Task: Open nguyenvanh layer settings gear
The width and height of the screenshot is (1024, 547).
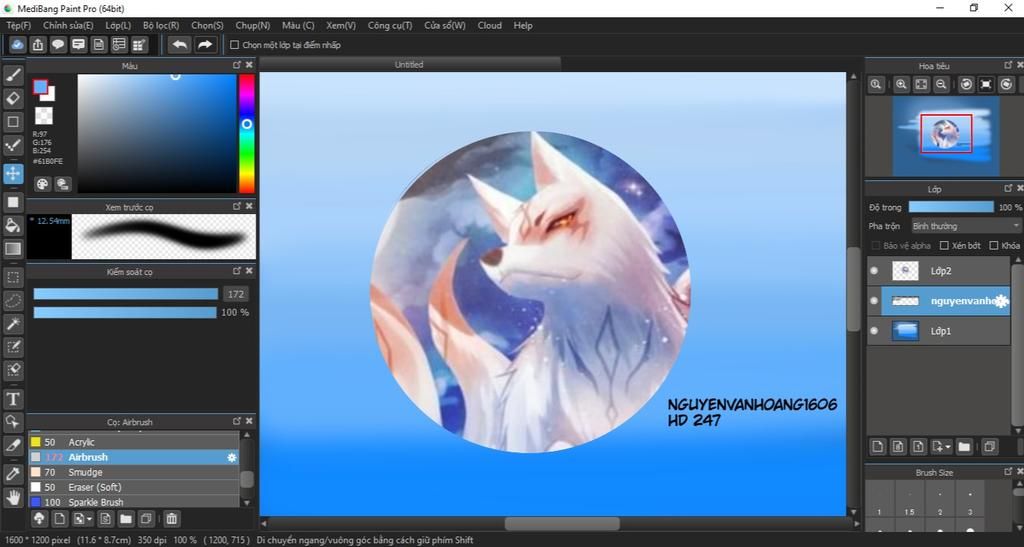Action: pos(1000,301)
